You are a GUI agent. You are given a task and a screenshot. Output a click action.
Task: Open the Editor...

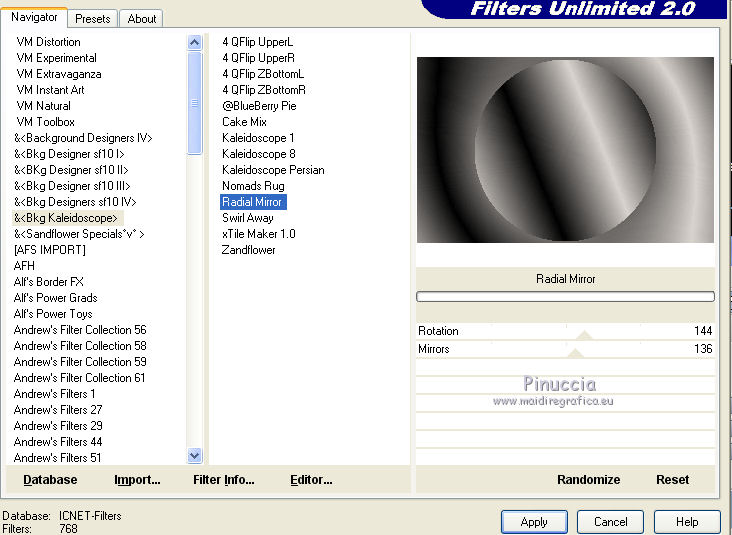pos(311,479)
